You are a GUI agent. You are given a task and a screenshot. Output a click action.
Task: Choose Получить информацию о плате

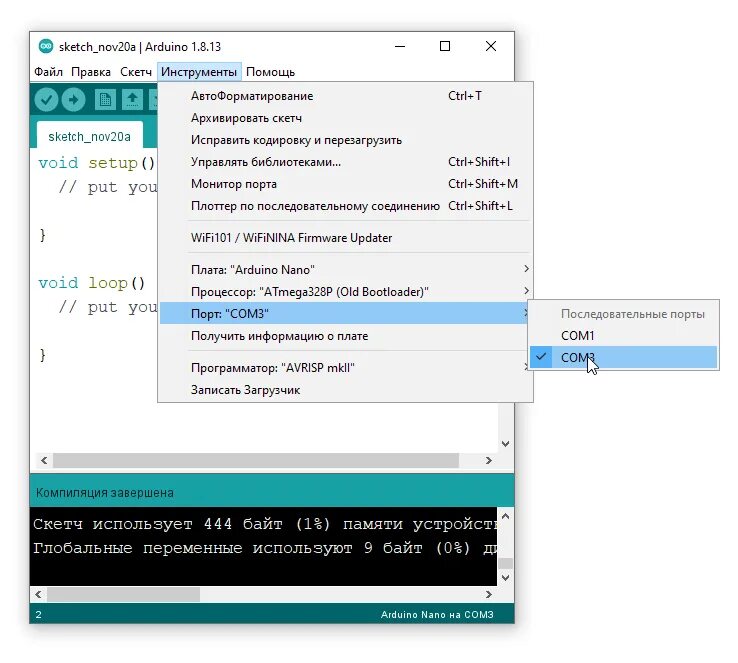pos(346,336)
